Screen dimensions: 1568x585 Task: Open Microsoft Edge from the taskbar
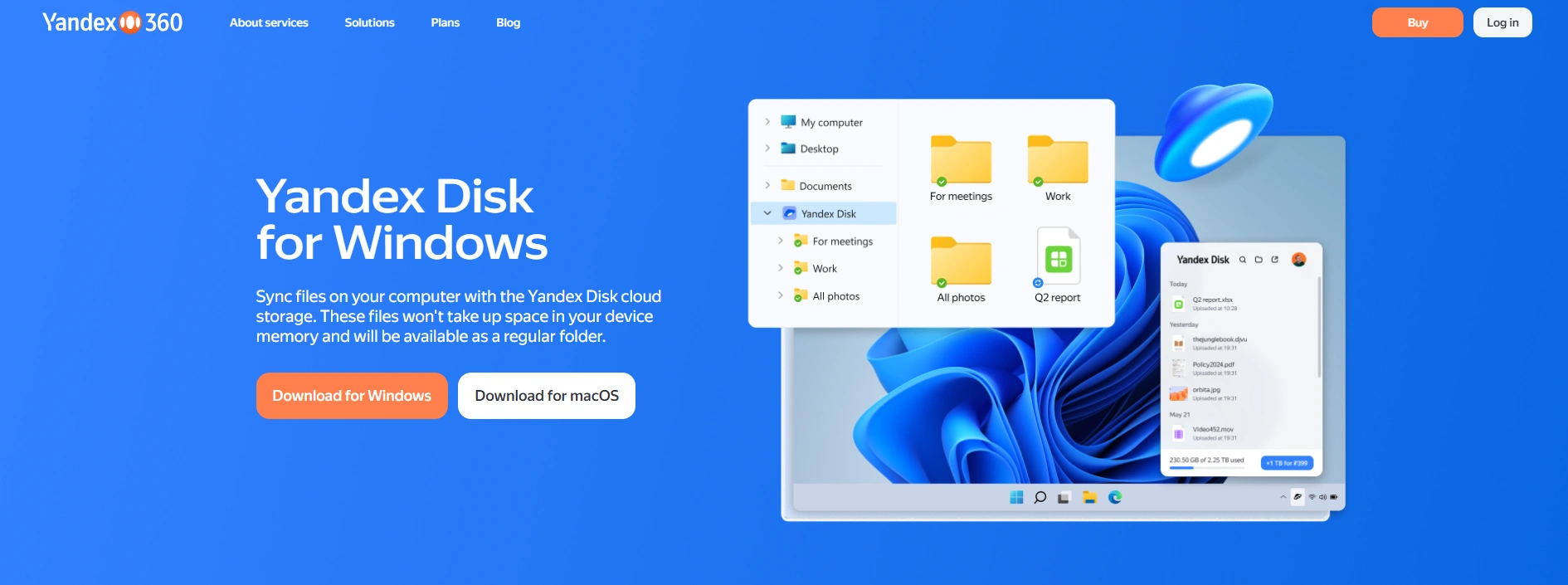point(1115,497)
